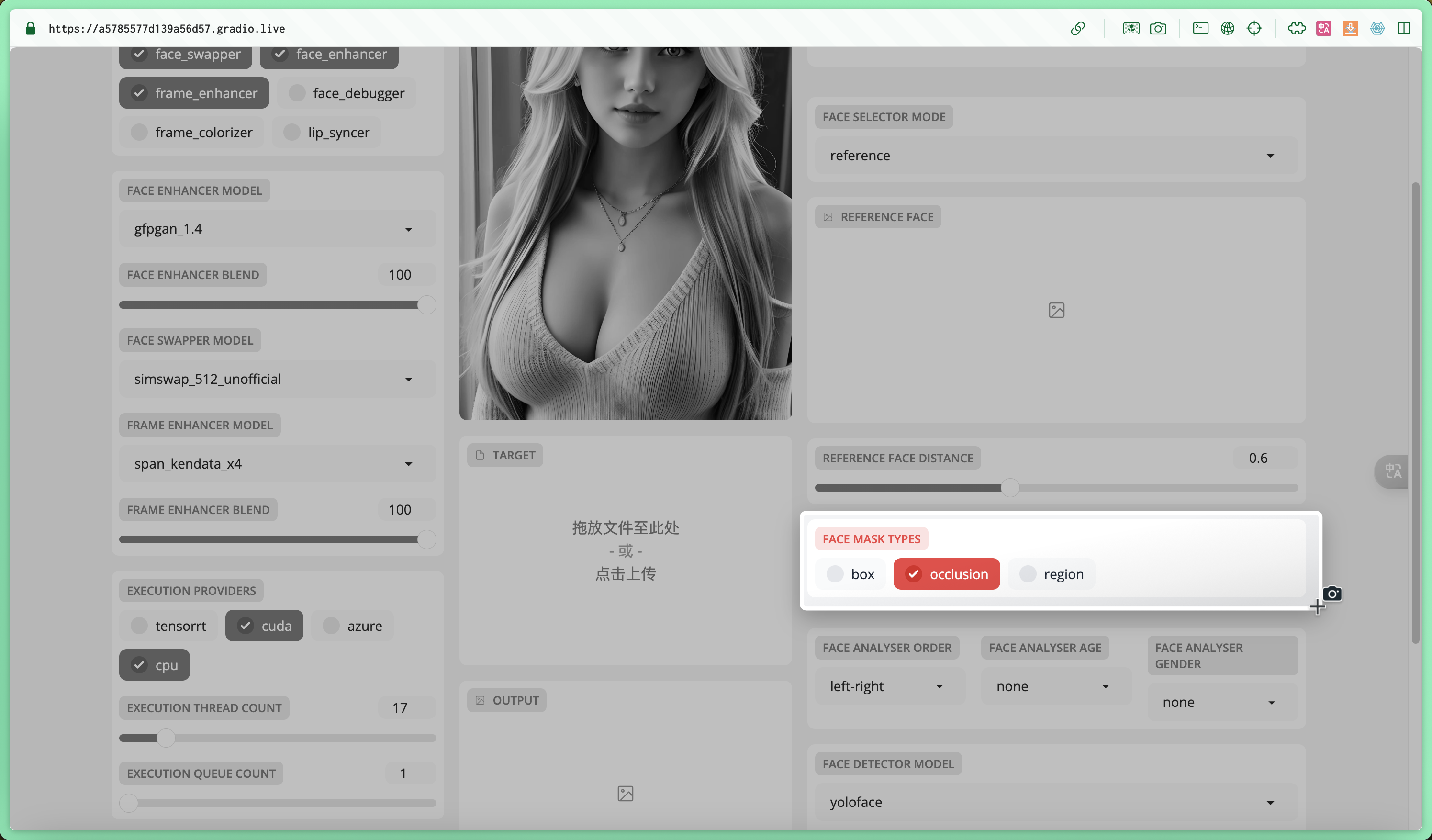The width and height of the screenshot is (1432, 840).
Task: Click the lock icon beside the URL
Action: click(31, 28)
